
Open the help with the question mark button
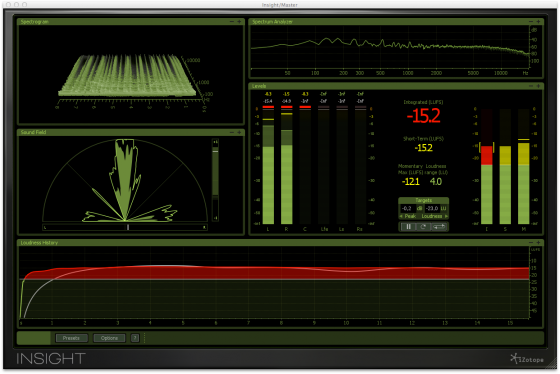coord(135,338)
